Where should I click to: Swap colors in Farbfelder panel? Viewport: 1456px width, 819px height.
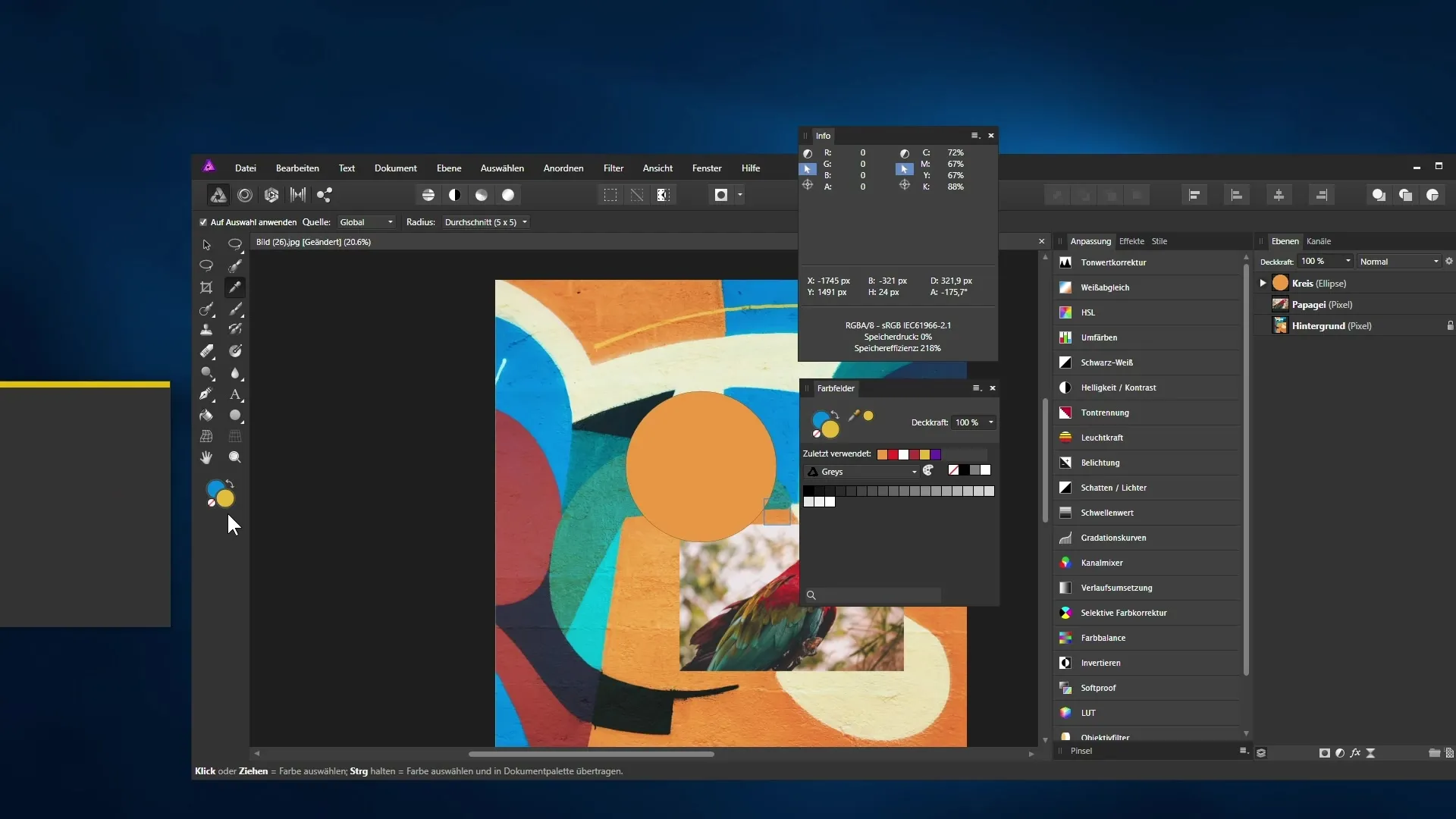[x=835, y=415]
